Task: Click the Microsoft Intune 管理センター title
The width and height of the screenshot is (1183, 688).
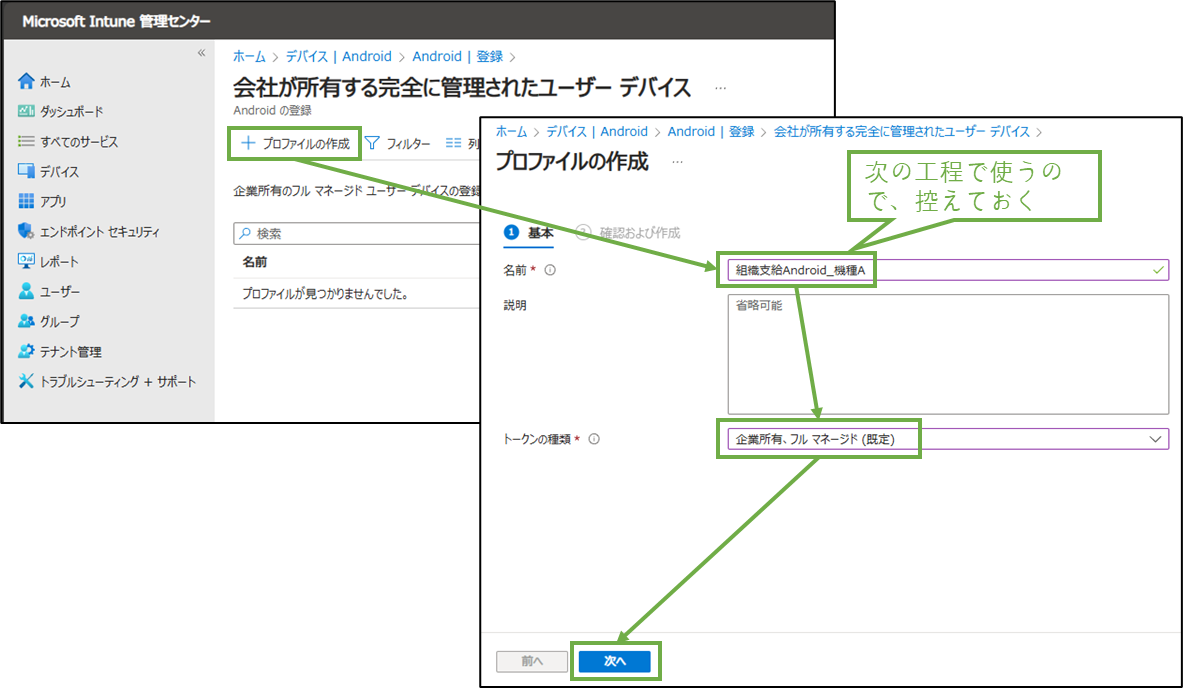Action: pyautogui.click(x=116, y=21)
